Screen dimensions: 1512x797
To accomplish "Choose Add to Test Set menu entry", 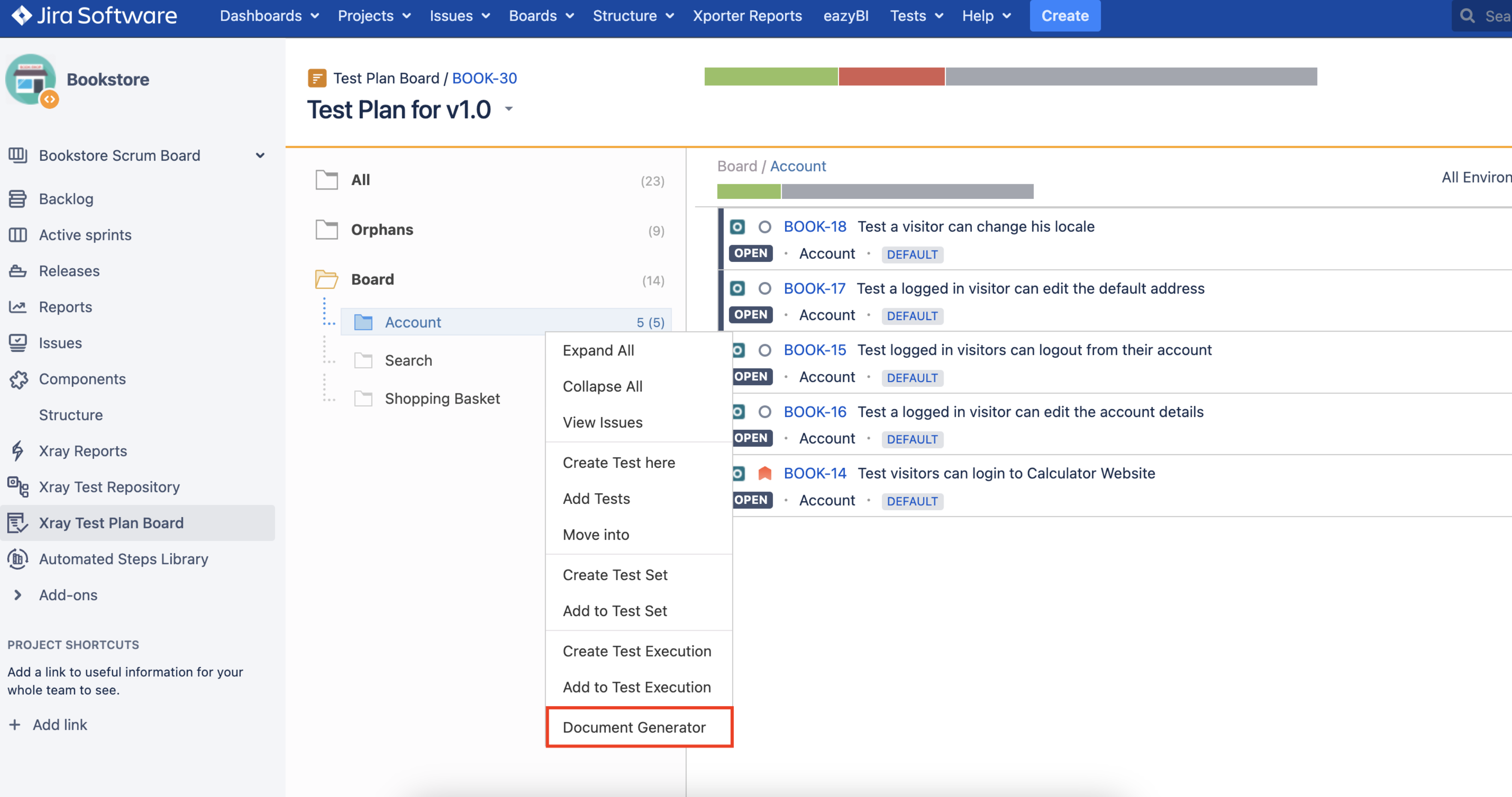I will 639,611.
